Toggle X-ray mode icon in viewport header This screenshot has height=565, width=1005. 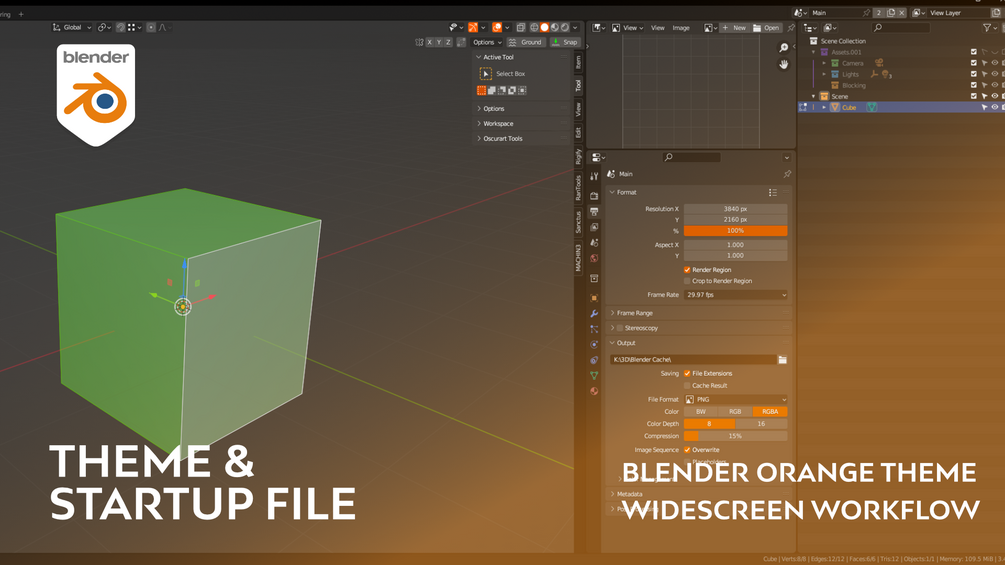tap(520, 28)
